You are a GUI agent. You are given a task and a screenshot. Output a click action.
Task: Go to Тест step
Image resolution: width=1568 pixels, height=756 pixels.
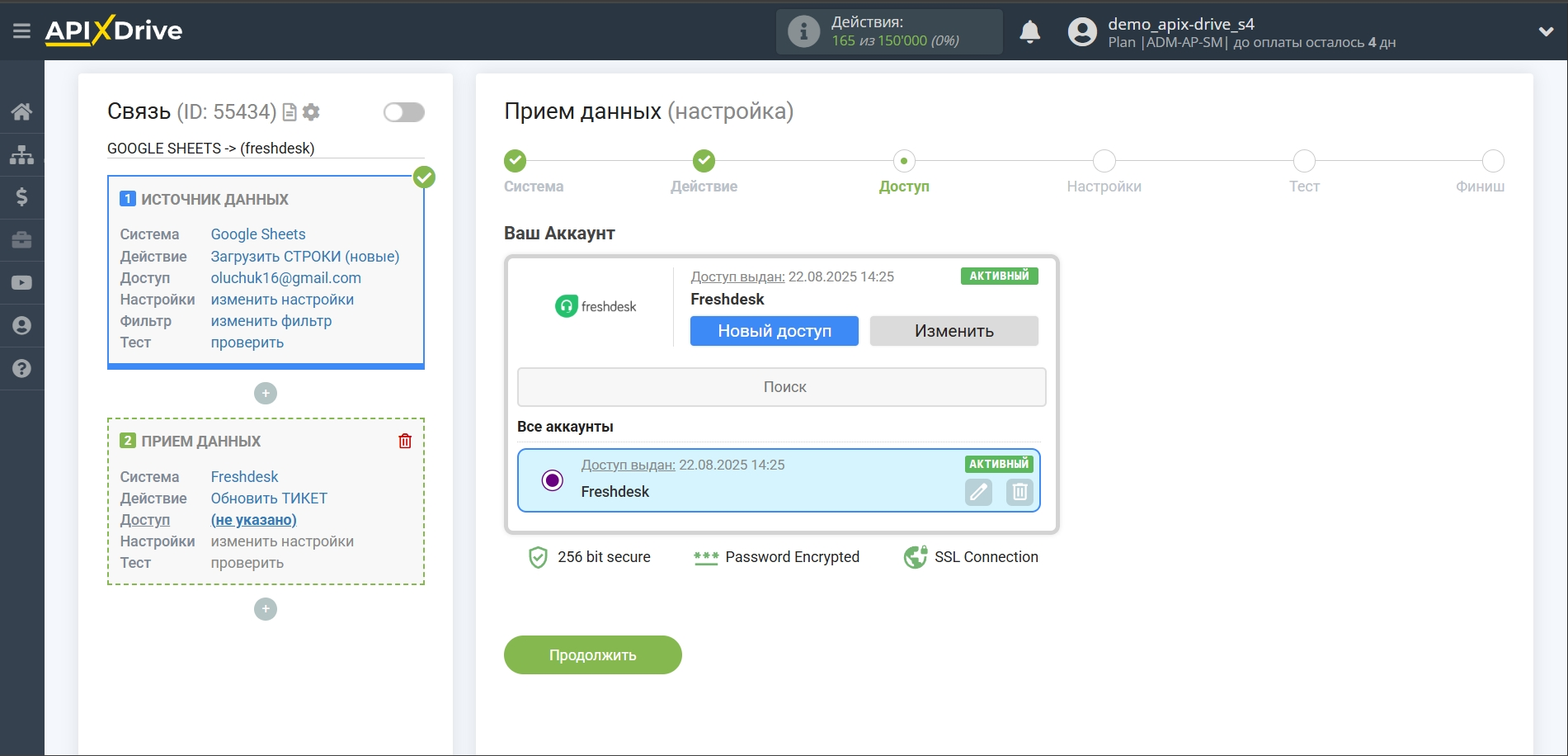(1304, 160)
